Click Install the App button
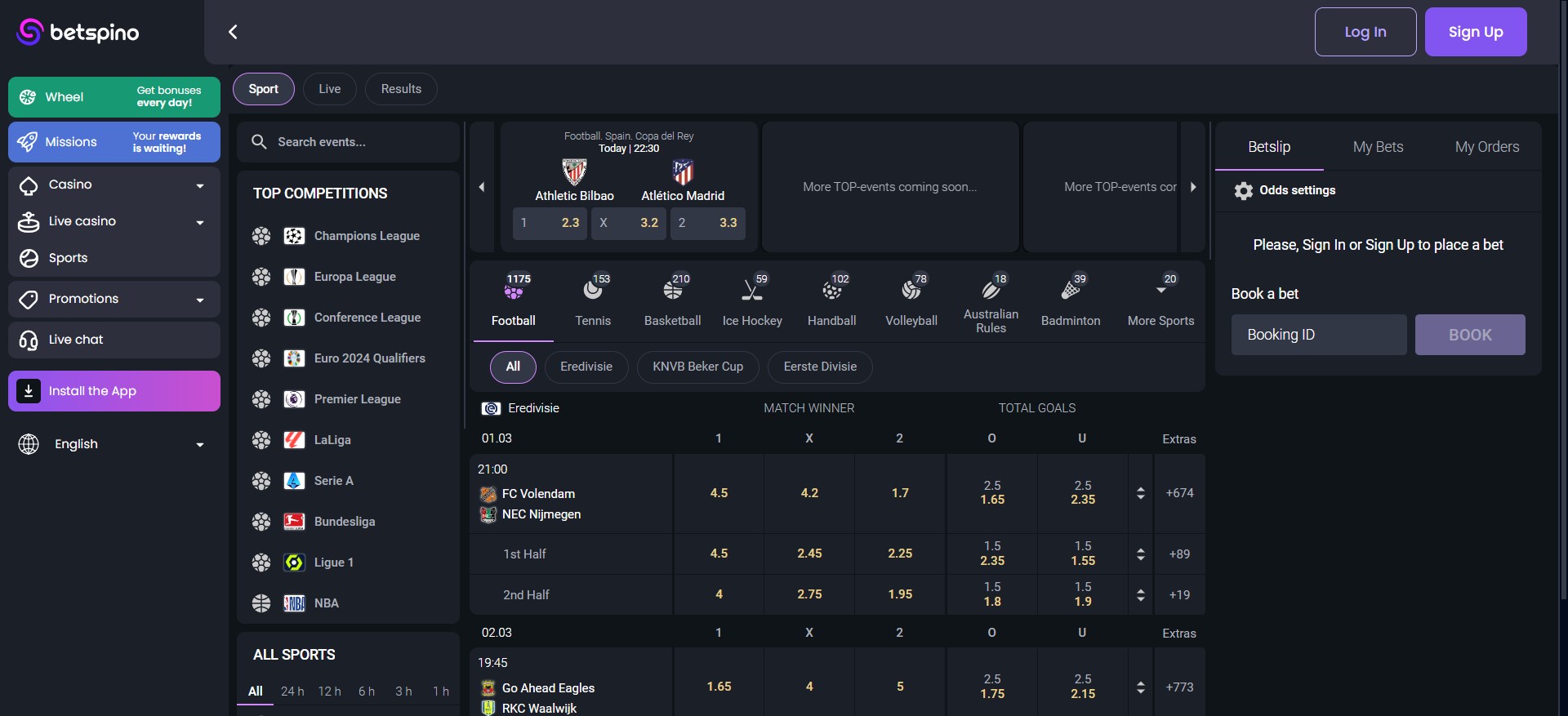The image size is (1568, 716). (x=114, y=391)
